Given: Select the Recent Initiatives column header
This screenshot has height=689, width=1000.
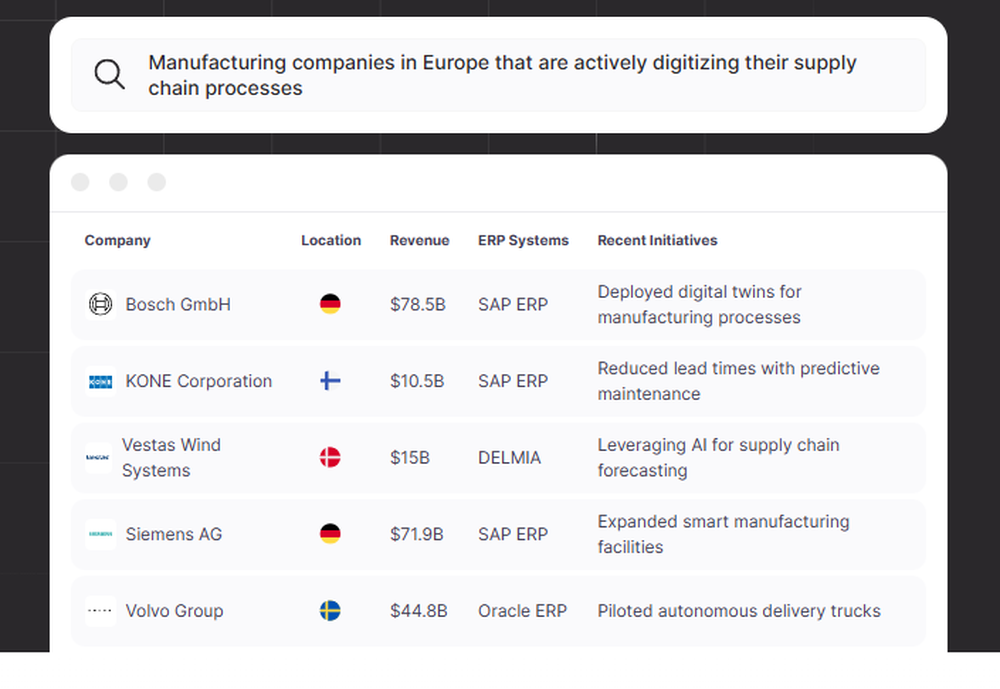Looking at the screenshot, I should click(x=657, y=240).
